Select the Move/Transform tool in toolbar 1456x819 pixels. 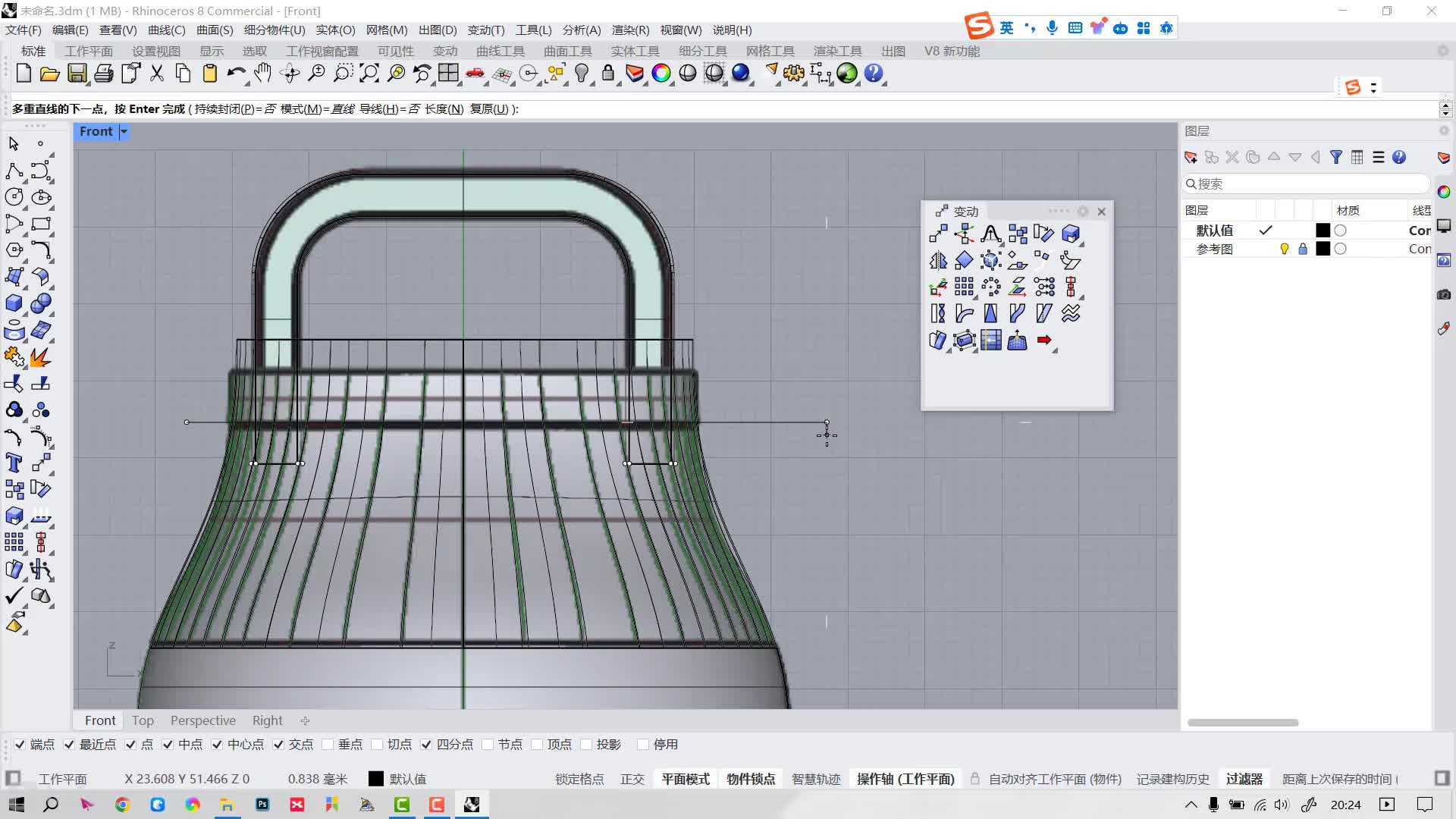(x=938, y=232)
